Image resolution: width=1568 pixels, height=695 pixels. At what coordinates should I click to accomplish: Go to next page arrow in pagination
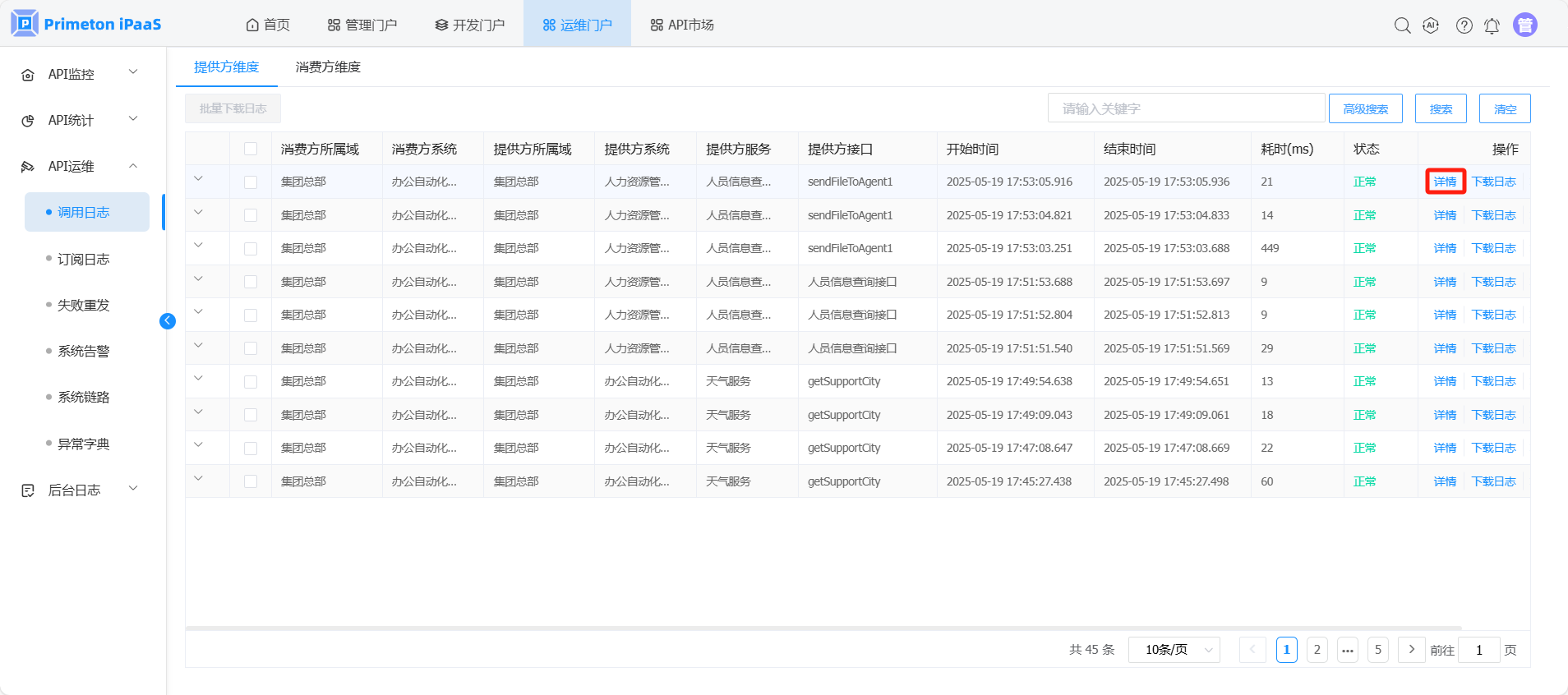pyautogui.click(x=1411, y=650)
